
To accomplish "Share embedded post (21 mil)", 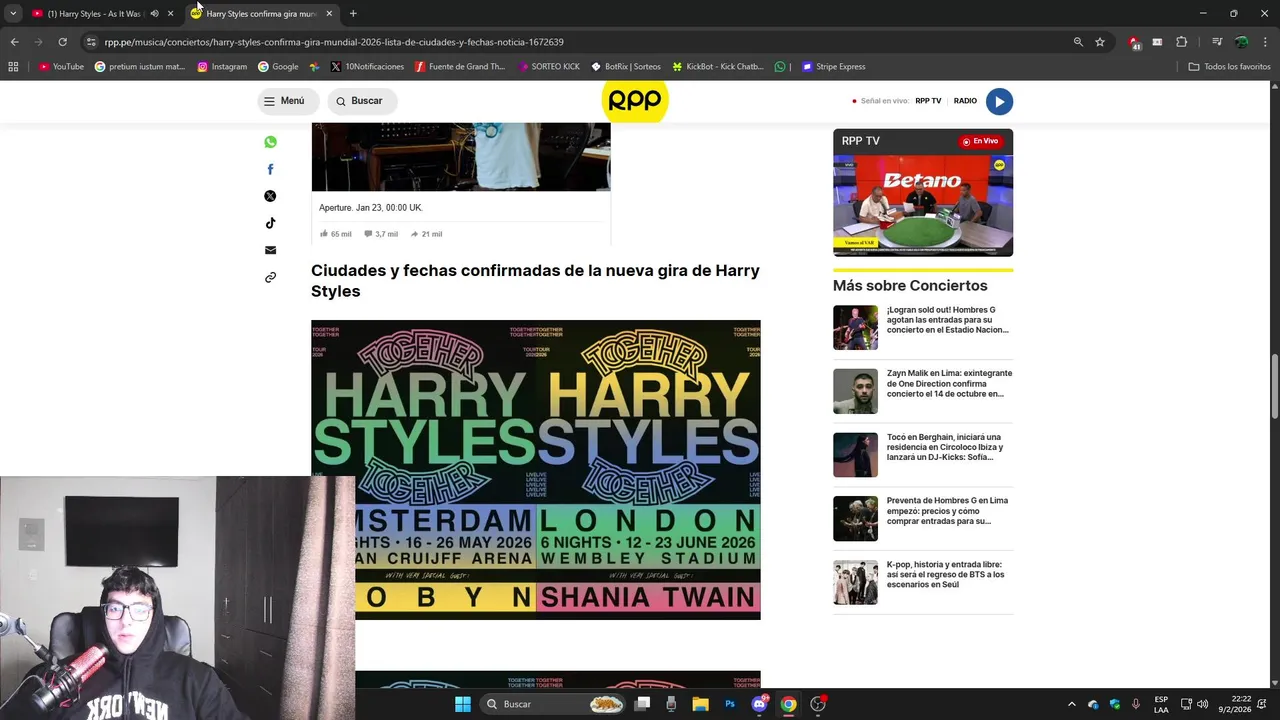I will tap(426, 234).
